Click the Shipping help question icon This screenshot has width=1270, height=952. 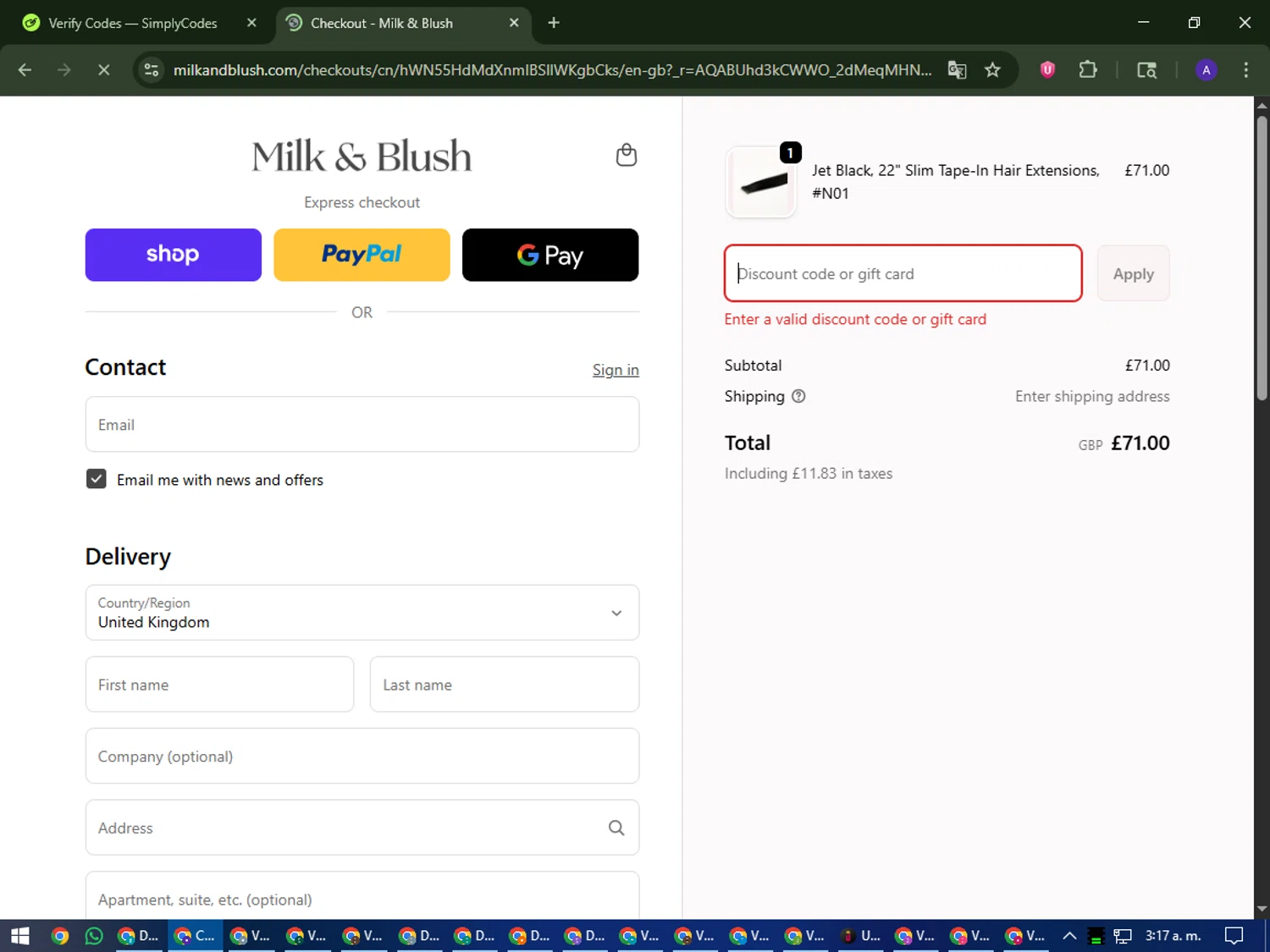798,396
